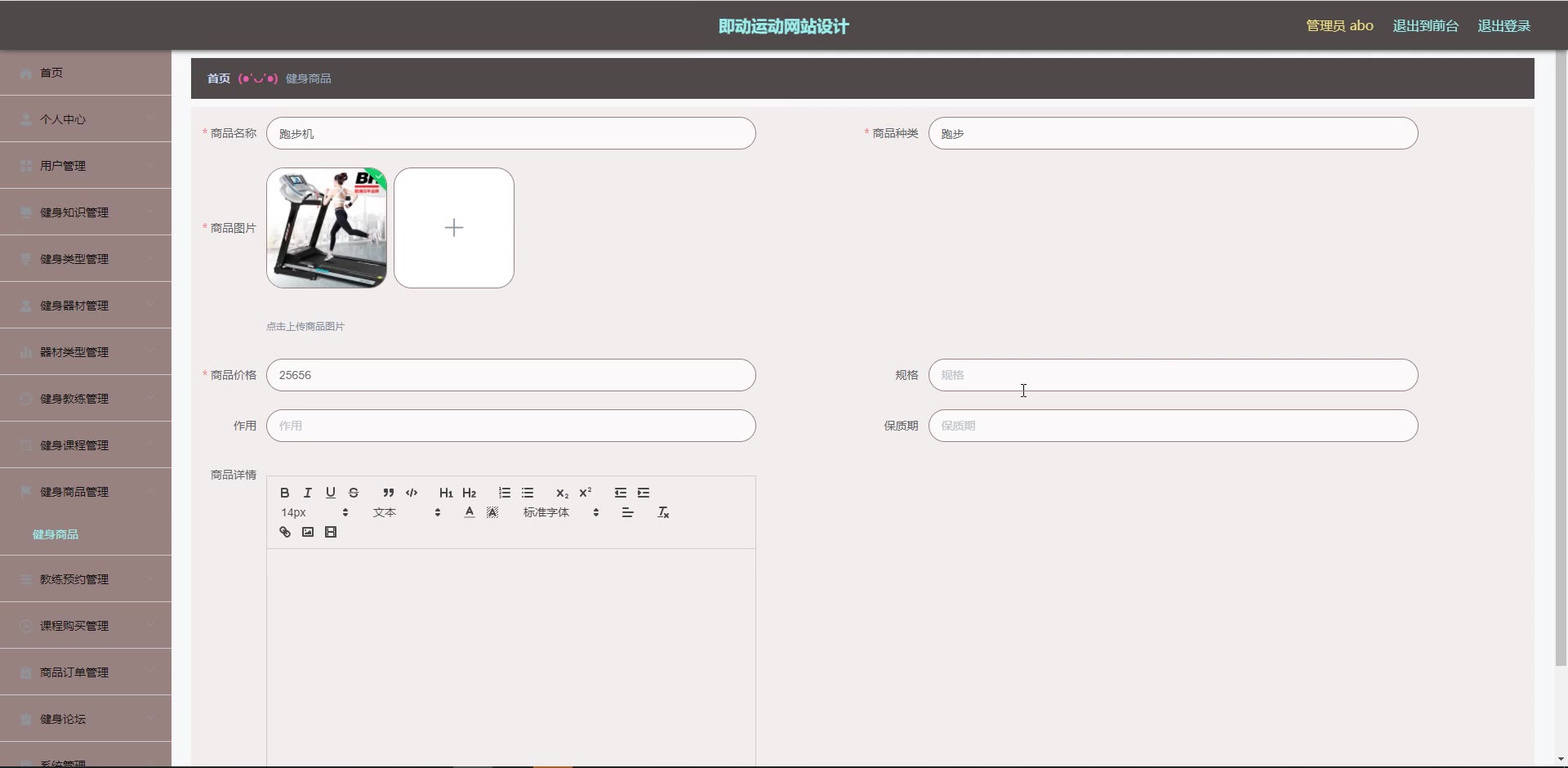Decrease indent in the editor
Screen dimensions: 1568x768
pos(620,493)
